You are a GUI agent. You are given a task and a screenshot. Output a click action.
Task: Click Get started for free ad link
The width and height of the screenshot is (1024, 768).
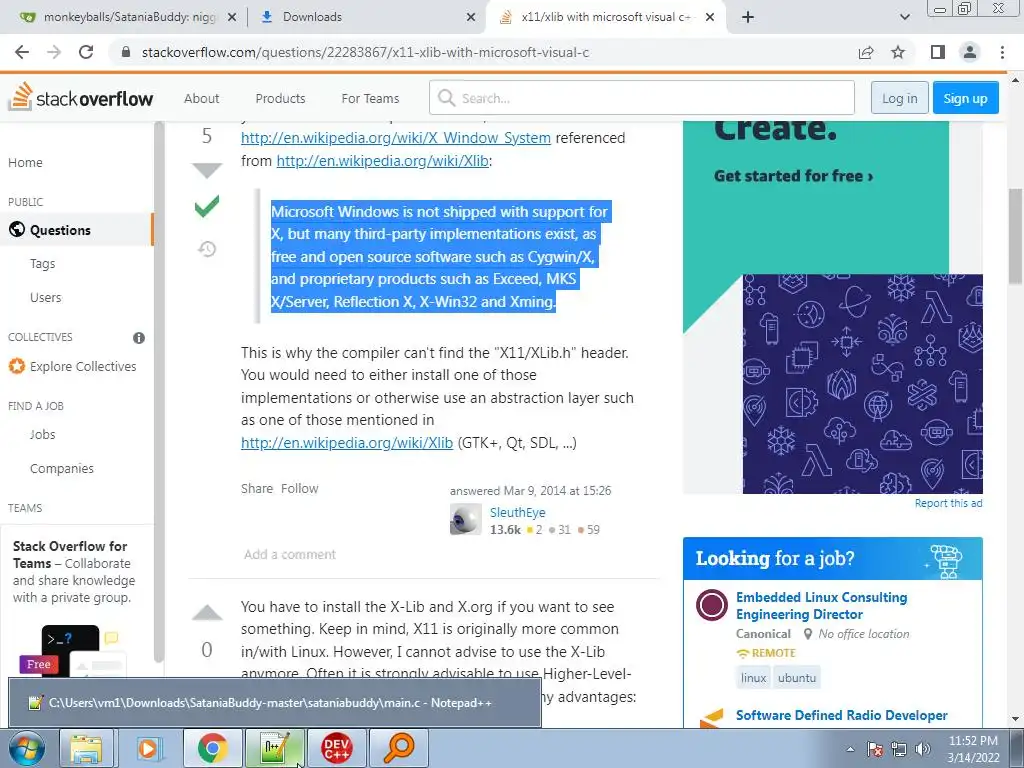point(793,176)
